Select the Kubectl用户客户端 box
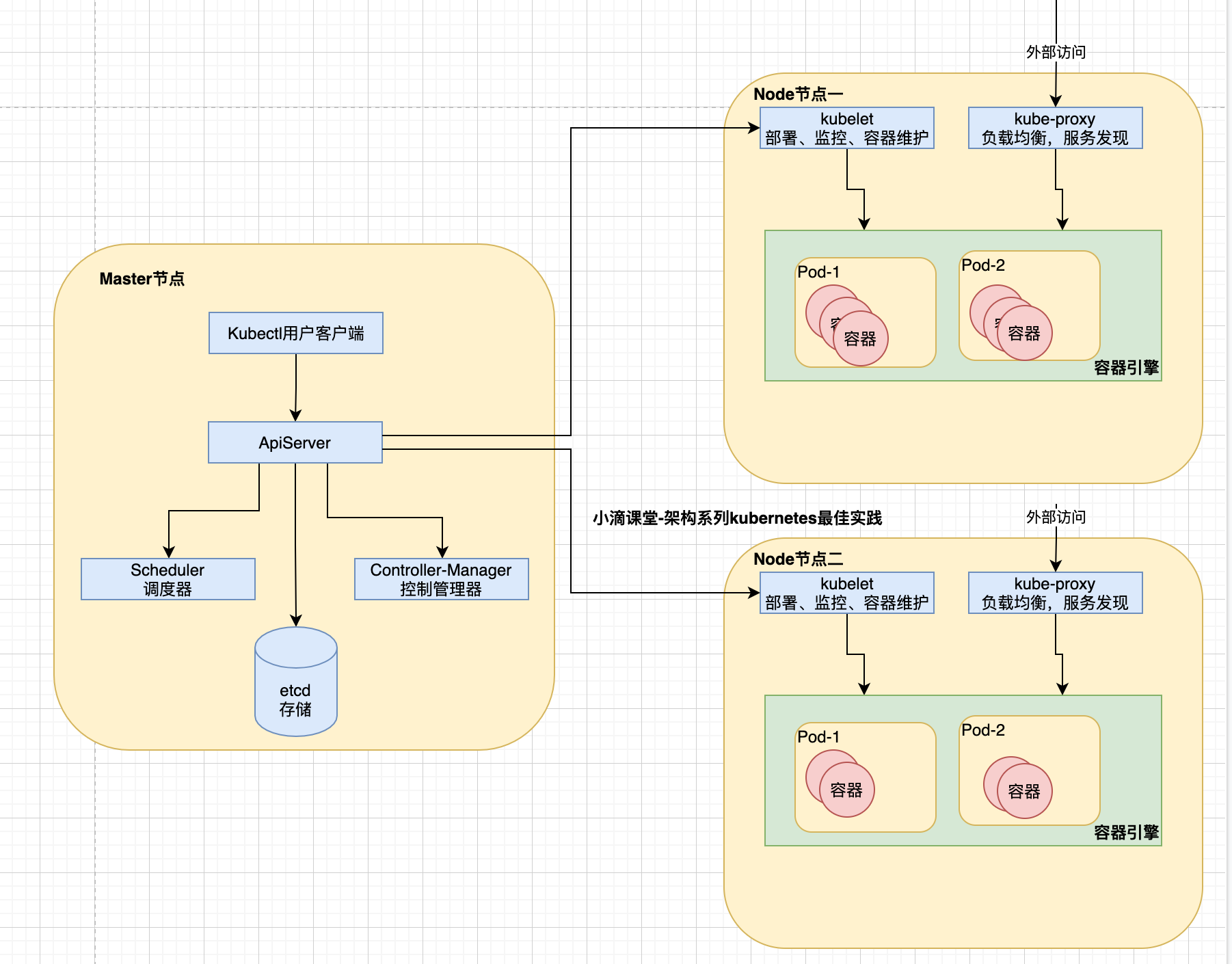The height and width of the screenshot is (964, 1232). coord(295,333)
